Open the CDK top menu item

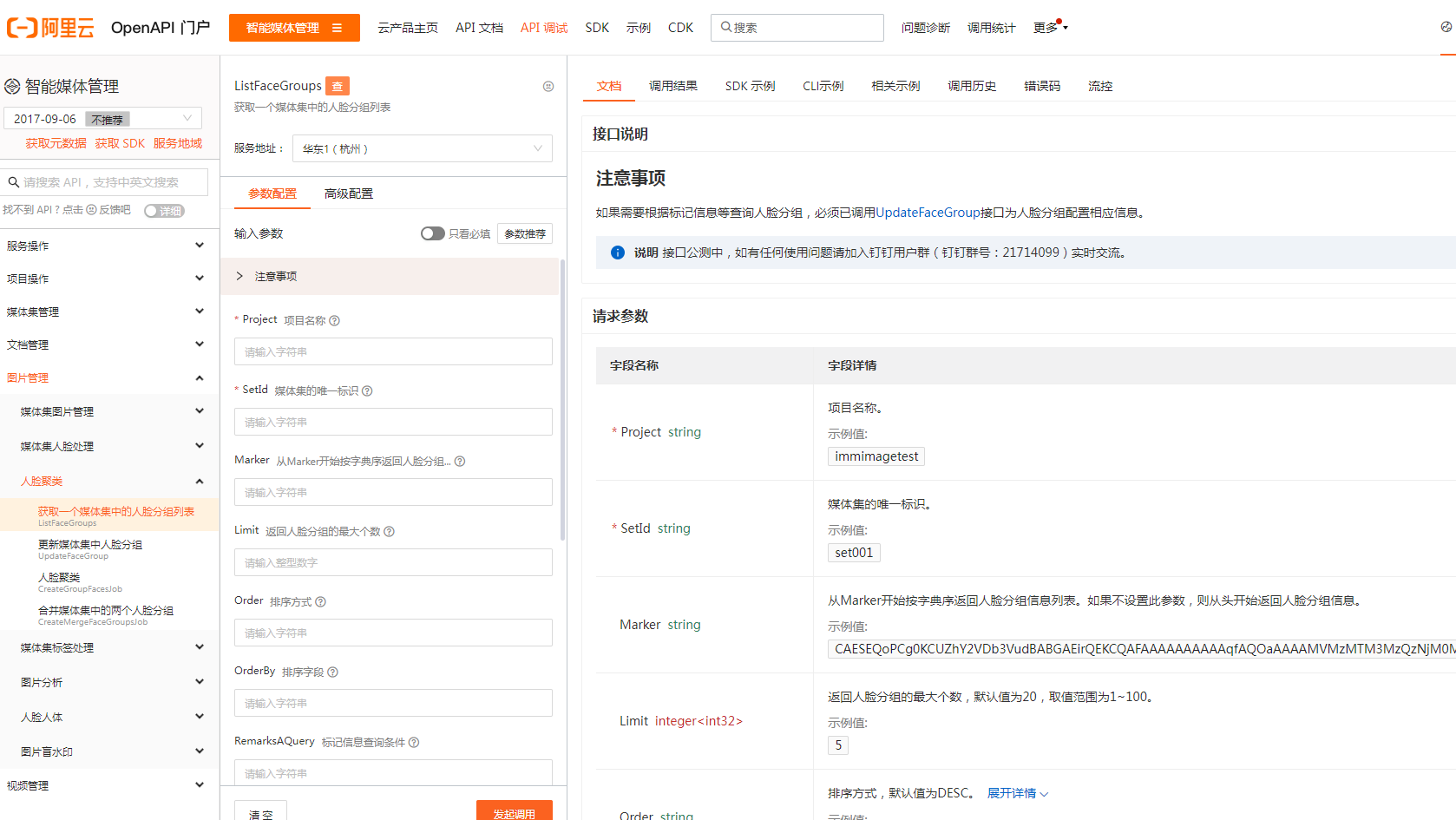(x=680, y=28)
